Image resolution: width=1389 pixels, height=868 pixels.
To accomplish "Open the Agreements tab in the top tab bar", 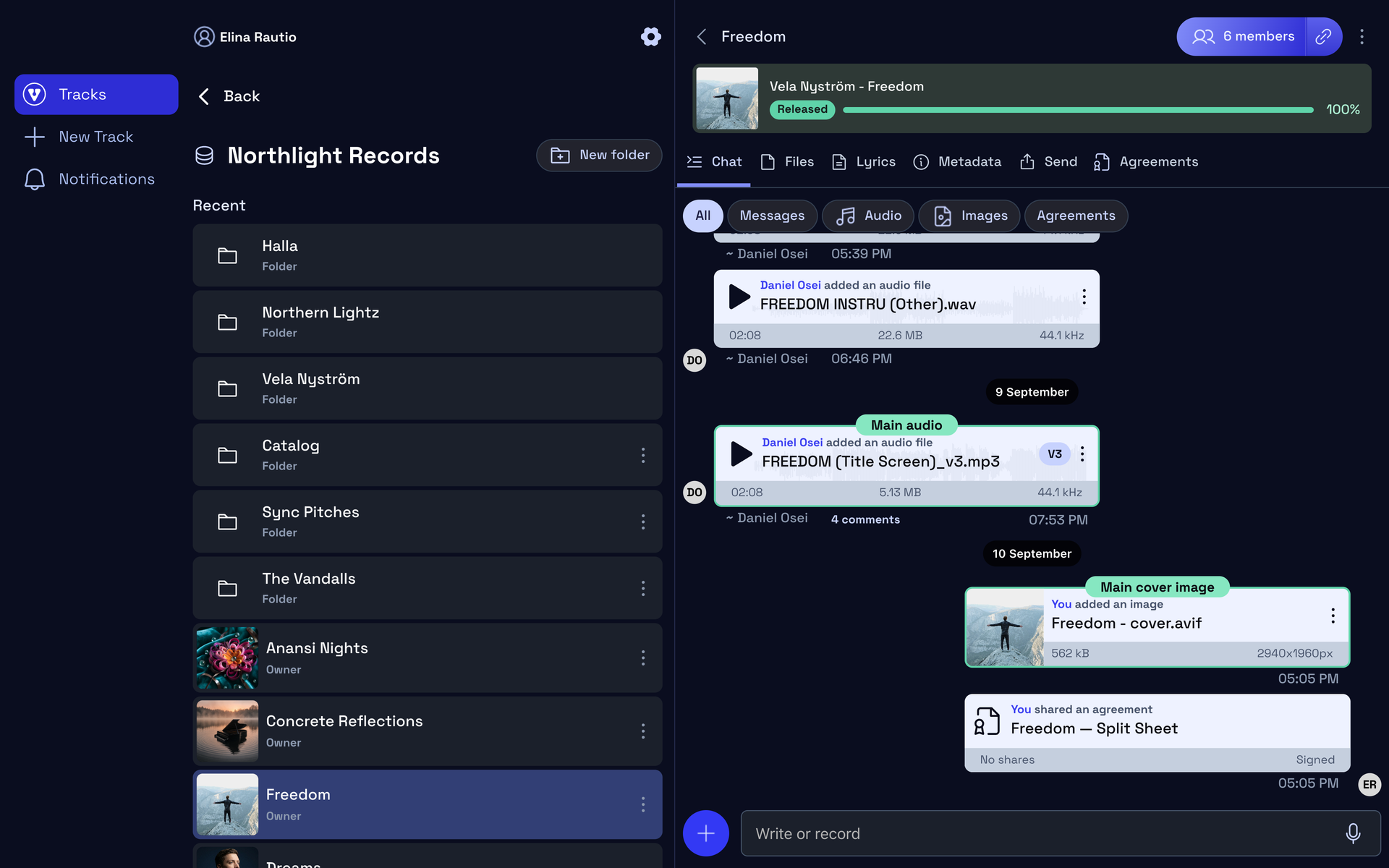I will 1146,162.
